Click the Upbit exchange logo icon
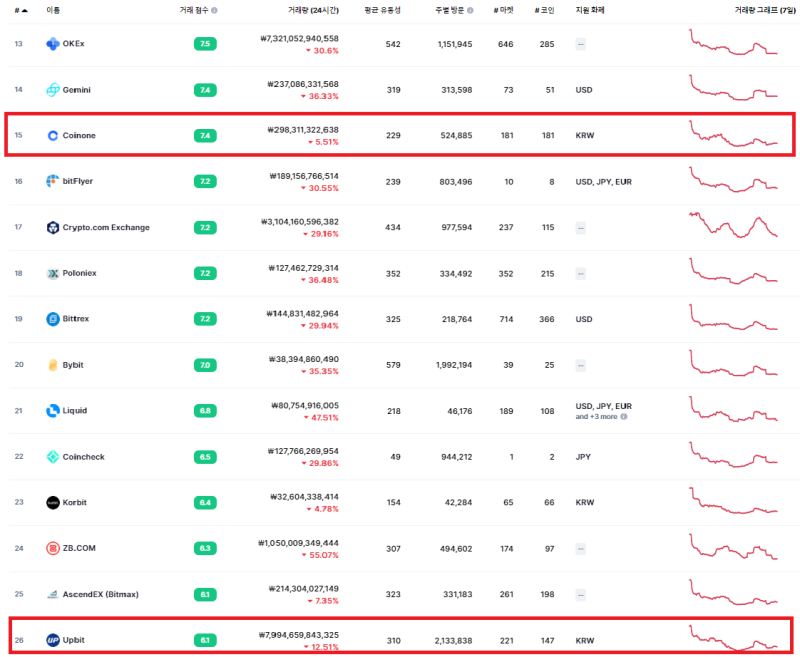Image resolution: width=800 pixels, height=657 pixels. (x=53, y=640)
